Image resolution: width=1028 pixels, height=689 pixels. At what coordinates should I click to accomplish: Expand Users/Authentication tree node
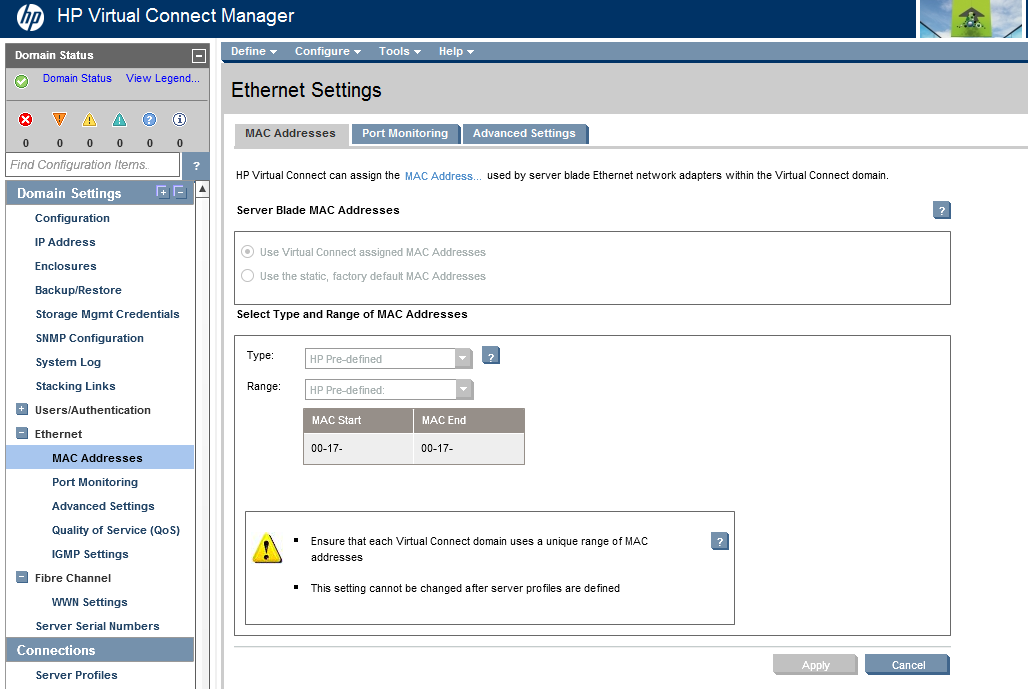point(22,409)
